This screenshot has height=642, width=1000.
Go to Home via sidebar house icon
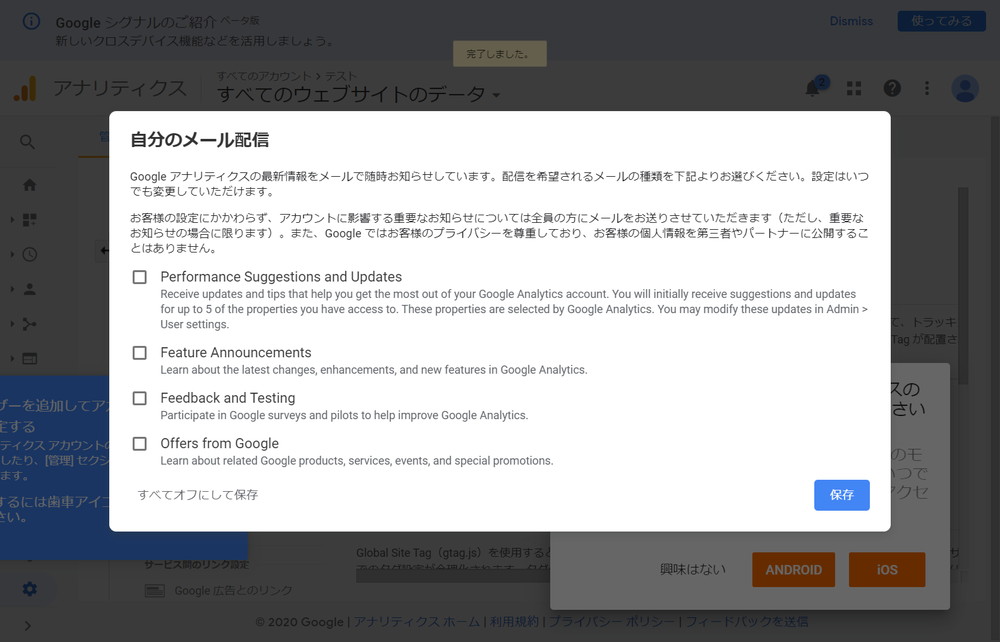click(x=29, y=185)
